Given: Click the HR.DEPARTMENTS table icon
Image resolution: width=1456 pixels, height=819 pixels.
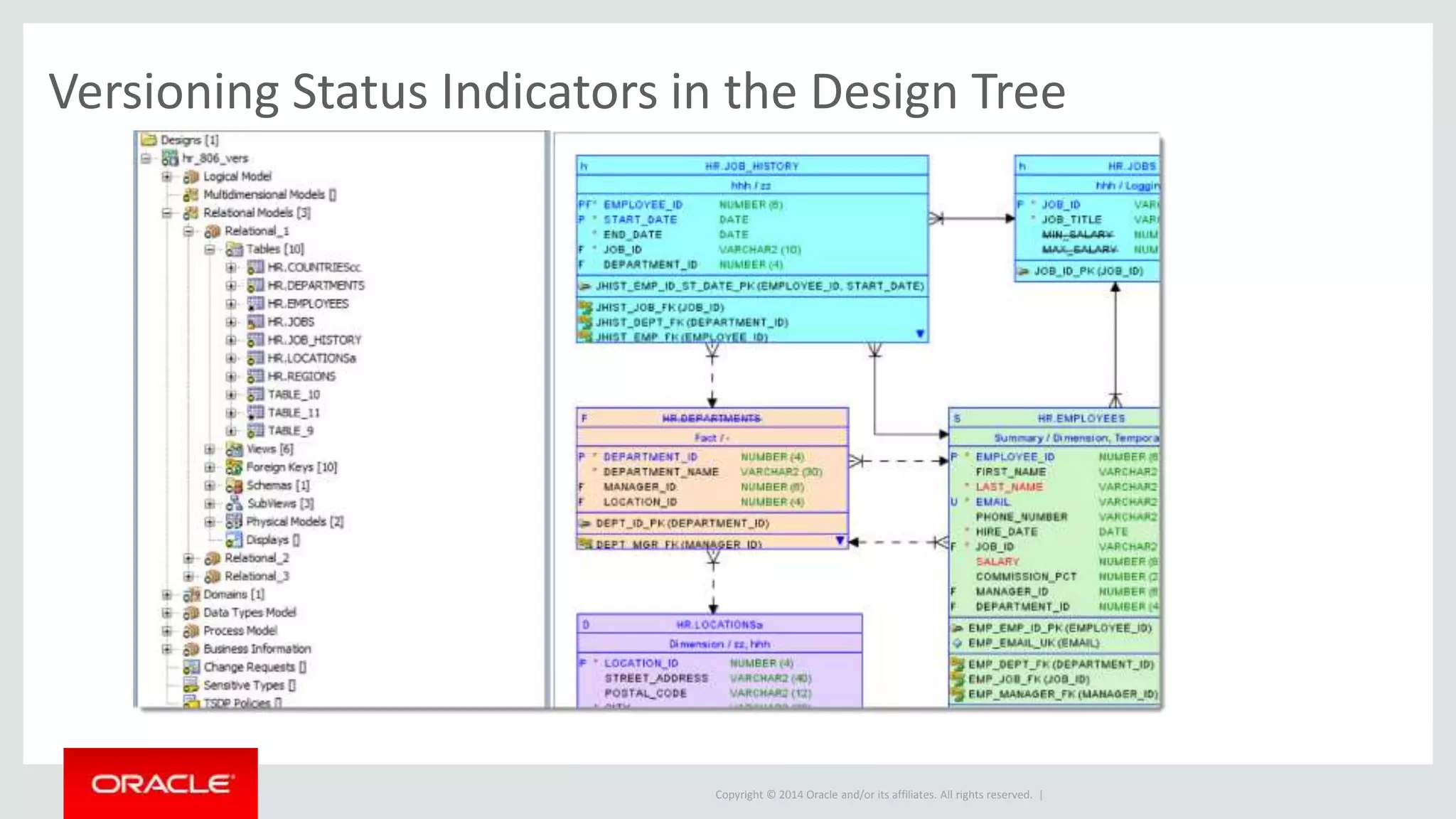Looking at the screenshot, I should pyautogui.click(x=255, y=285).
